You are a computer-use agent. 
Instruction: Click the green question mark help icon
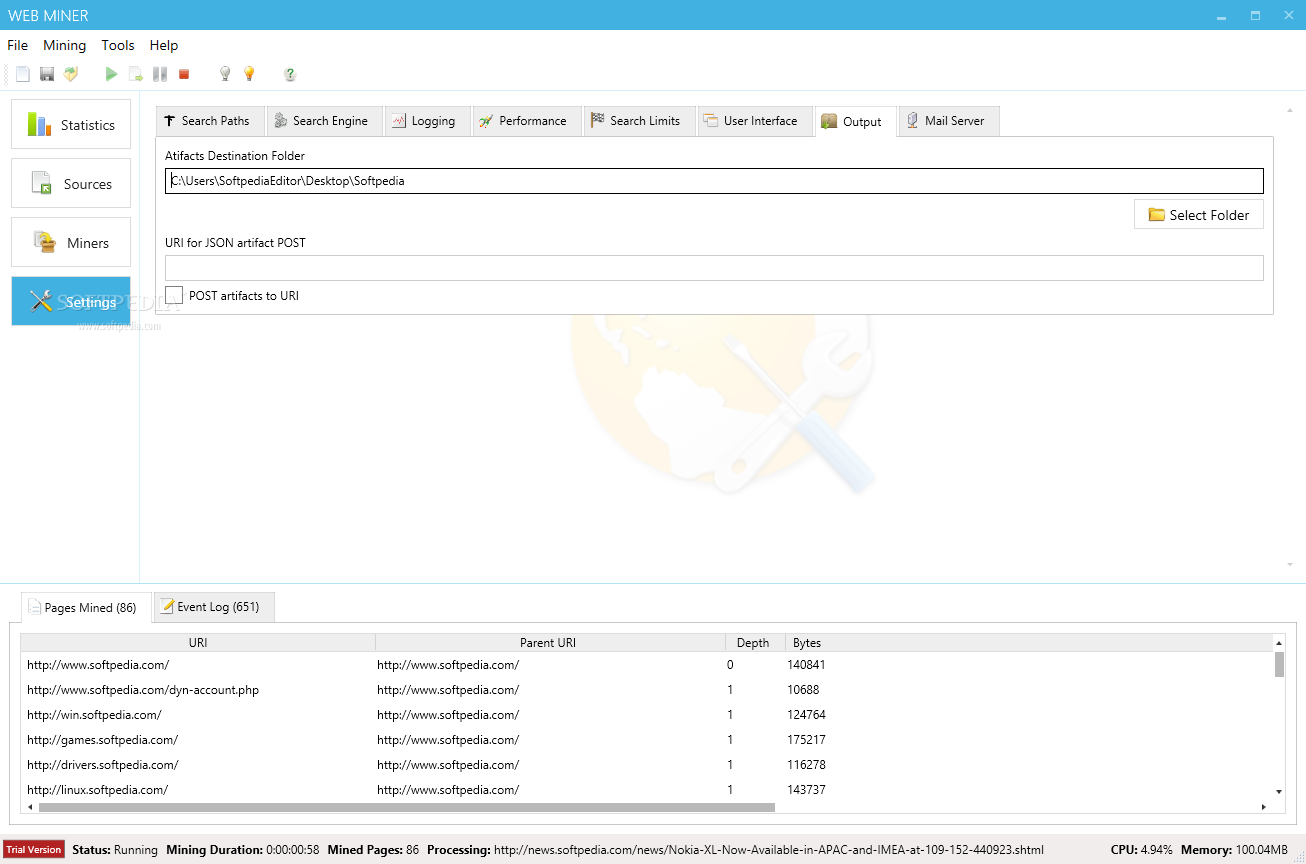coord(290,74)
